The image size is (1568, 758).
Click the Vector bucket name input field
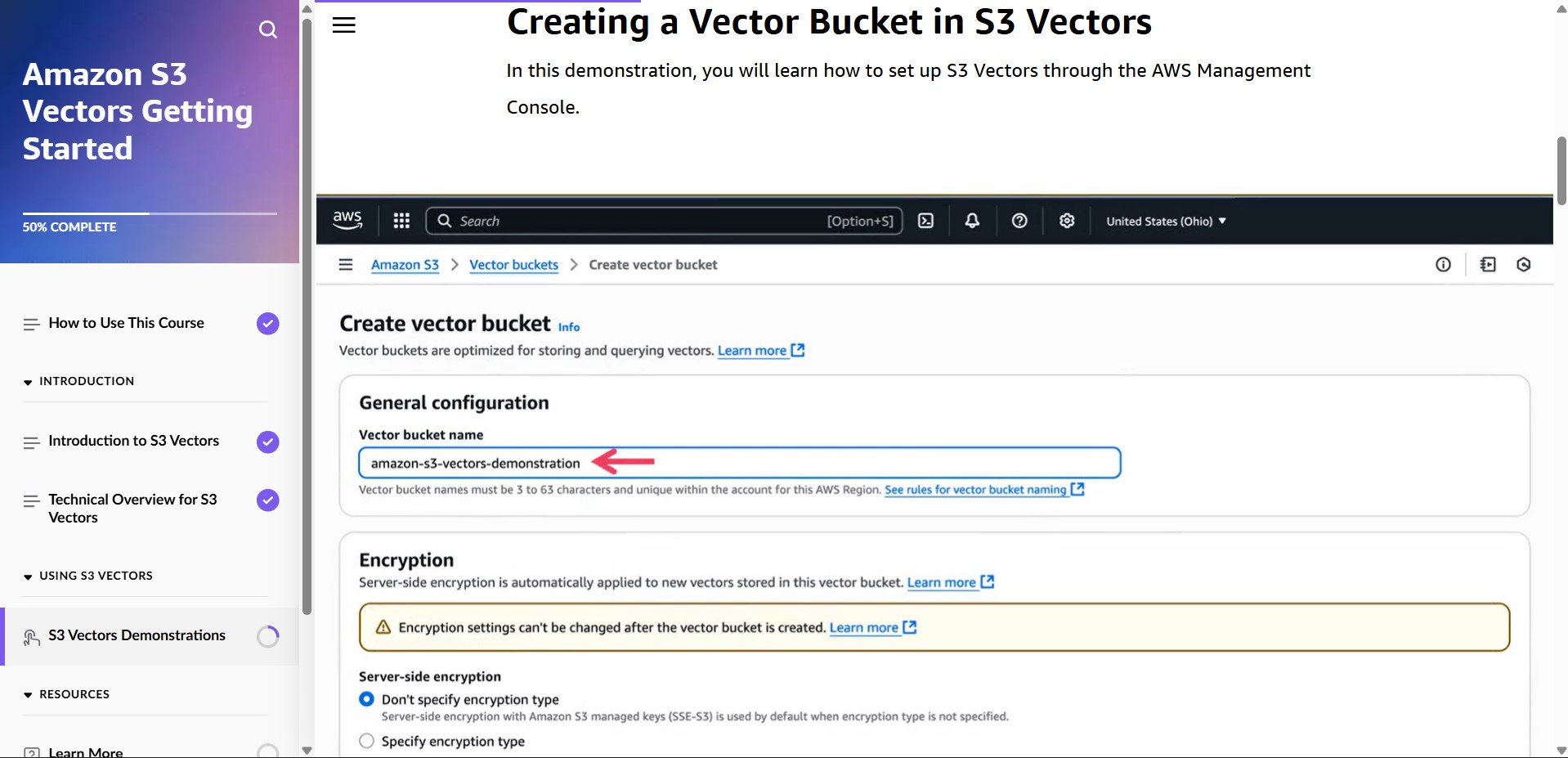point(738,462)
